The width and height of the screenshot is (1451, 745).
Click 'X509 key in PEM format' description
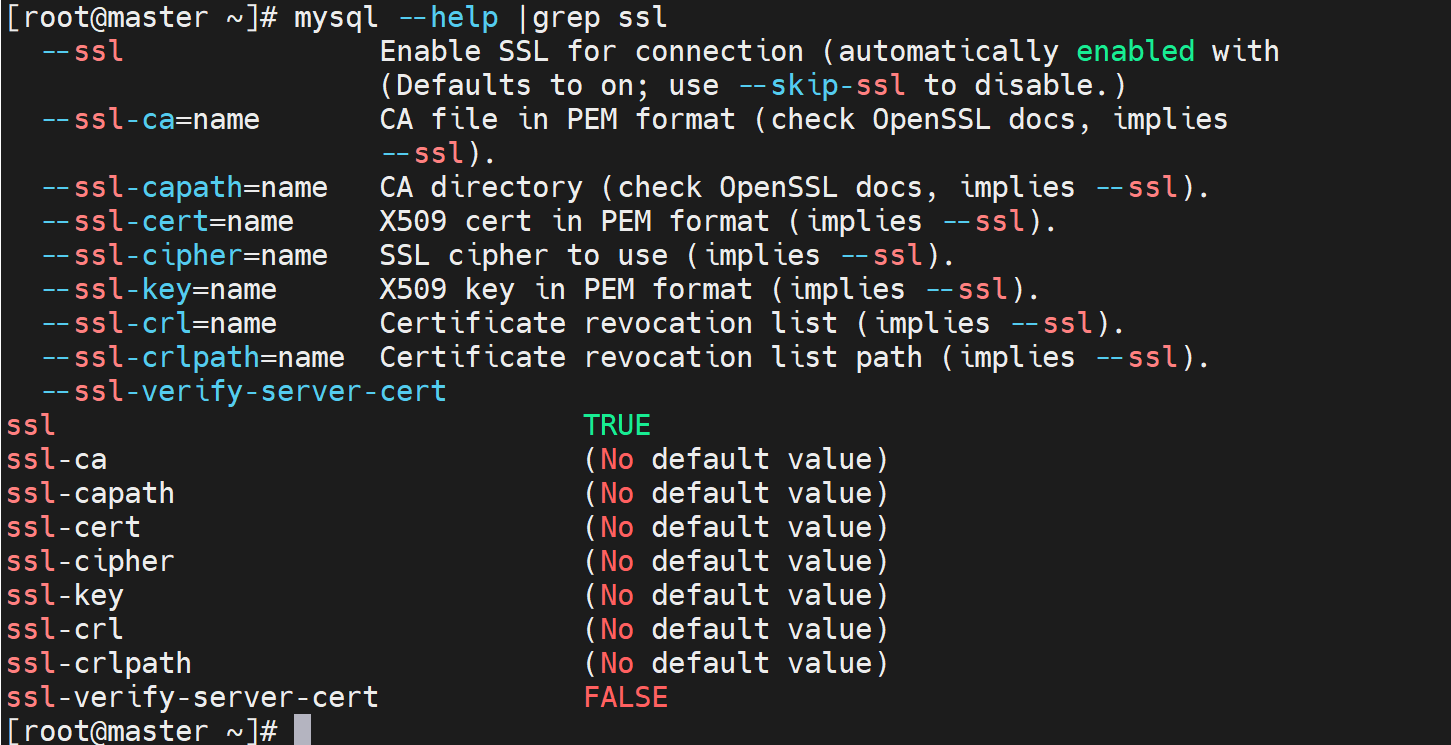[x=566, y=290]
